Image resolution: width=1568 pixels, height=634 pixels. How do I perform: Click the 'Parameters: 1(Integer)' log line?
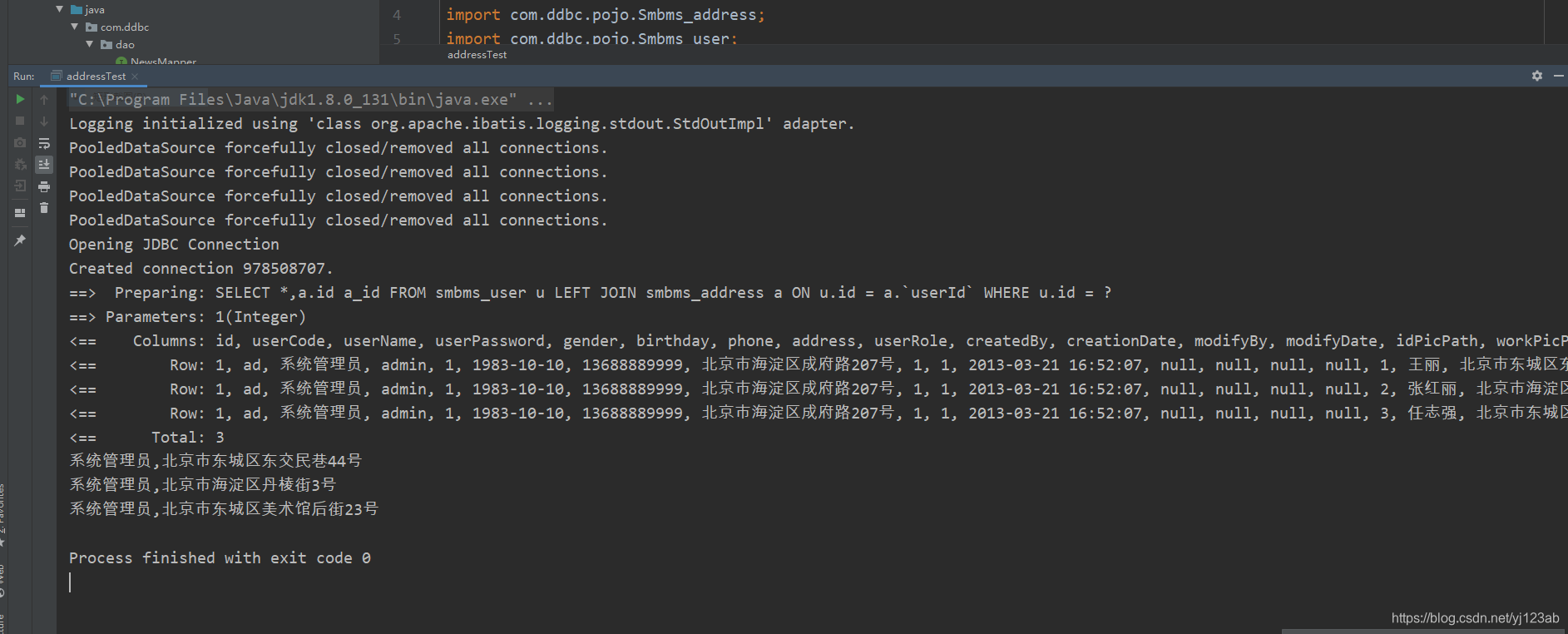187,317
